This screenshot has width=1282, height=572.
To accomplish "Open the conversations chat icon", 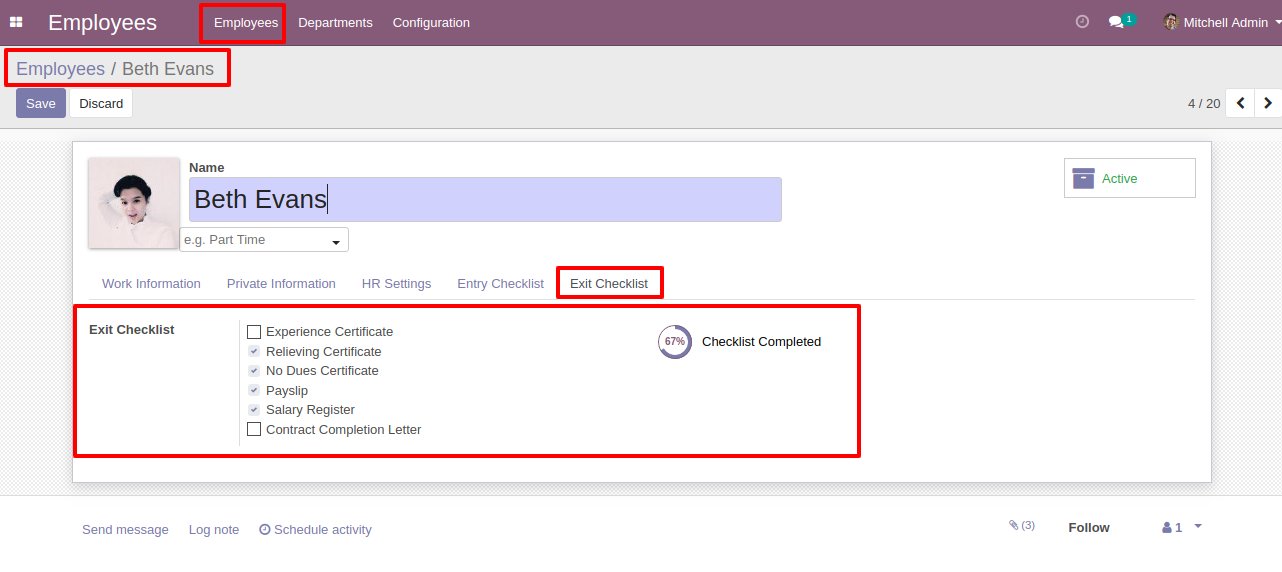I will 1117,22.
